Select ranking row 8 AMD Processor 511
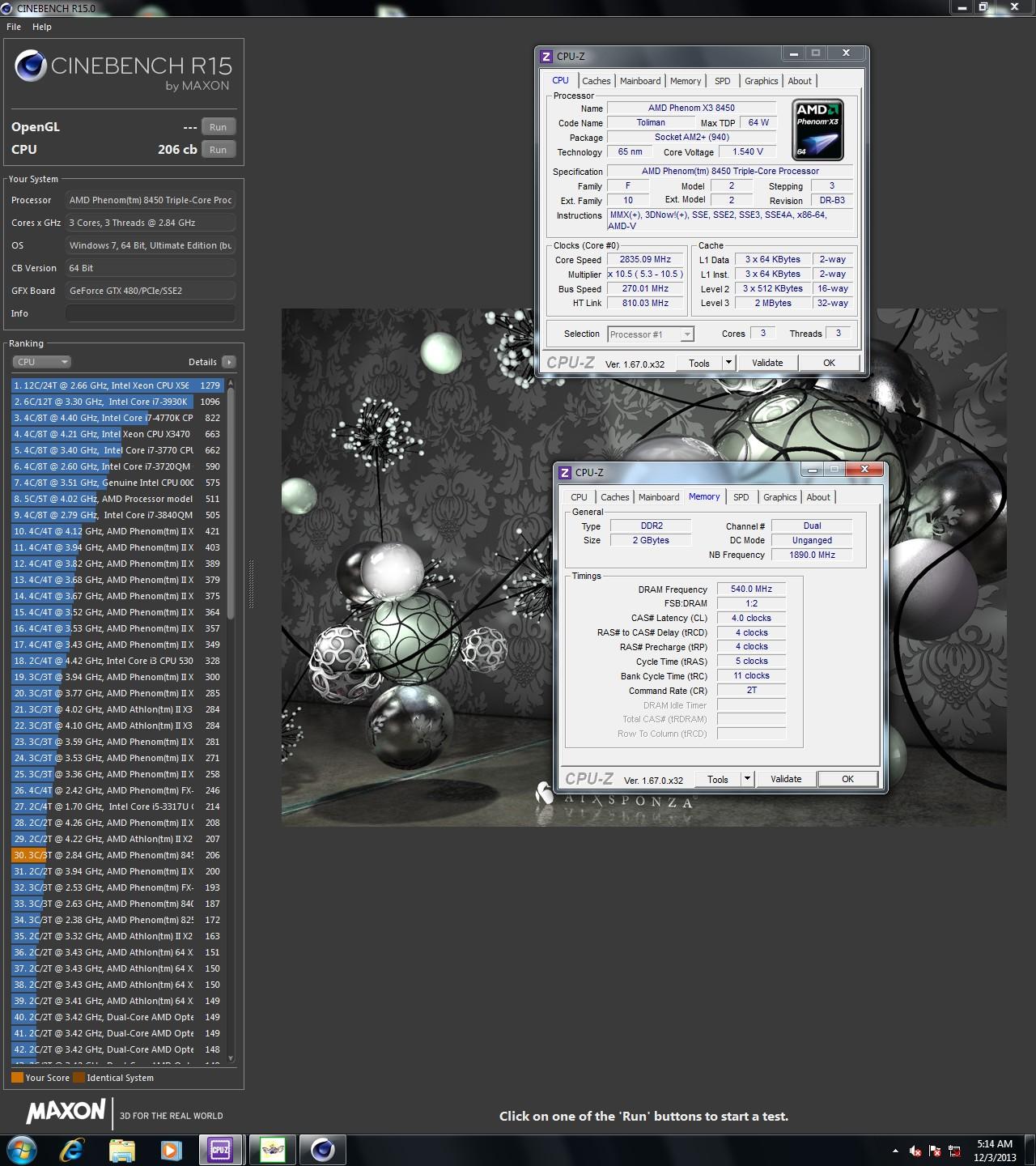 (117, 499)
